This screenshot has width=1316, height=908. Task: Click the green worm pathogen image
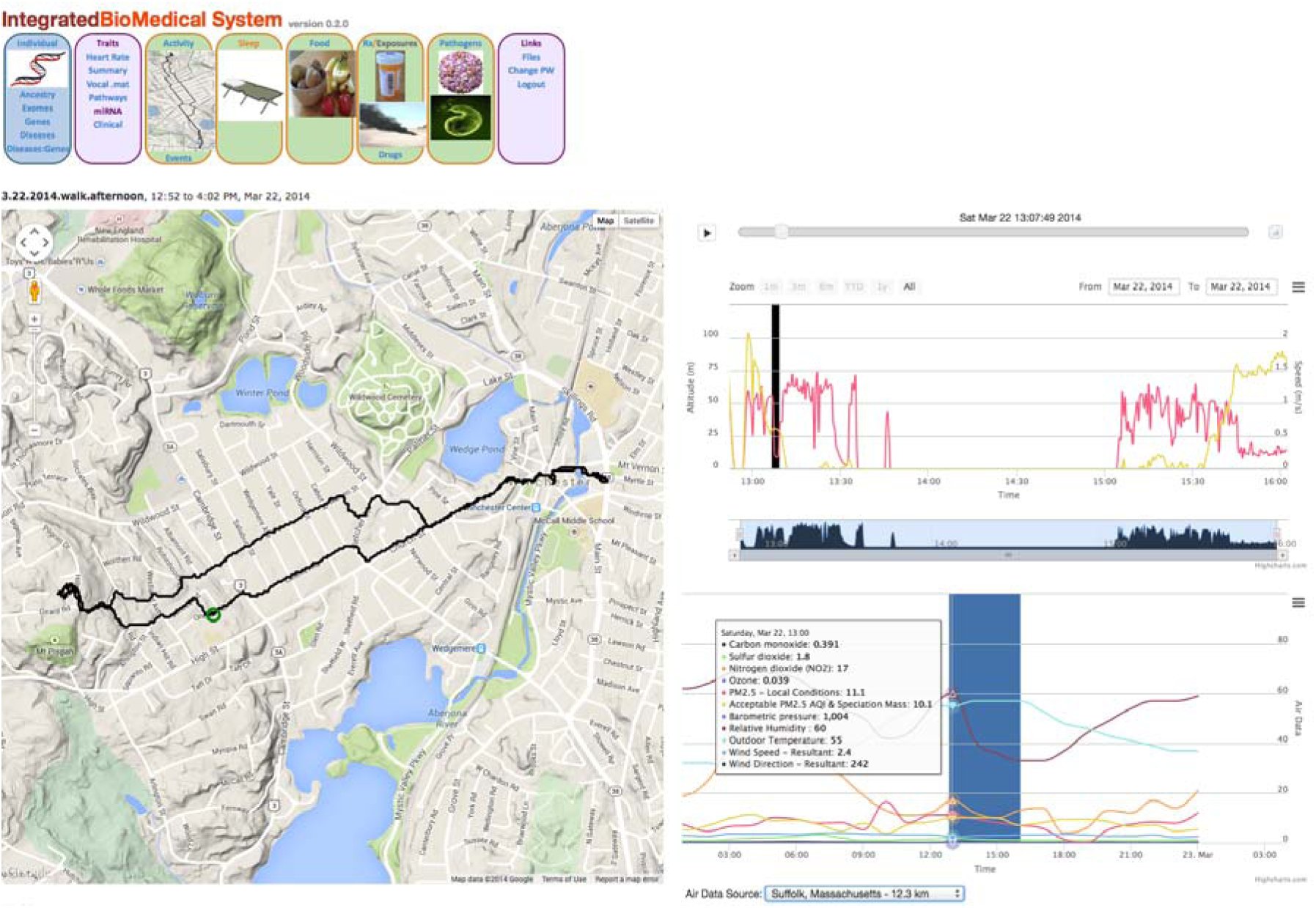click(x=460, y=118)
